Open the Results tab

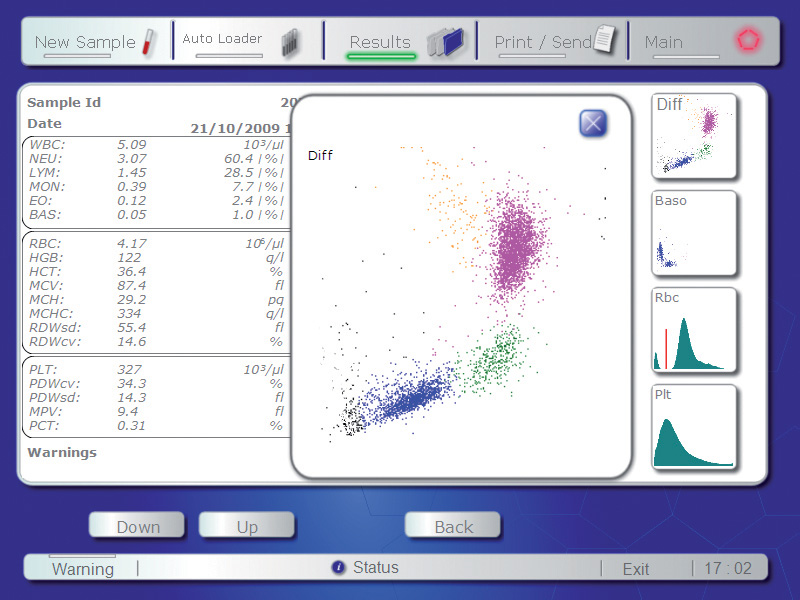coord(380,42)
